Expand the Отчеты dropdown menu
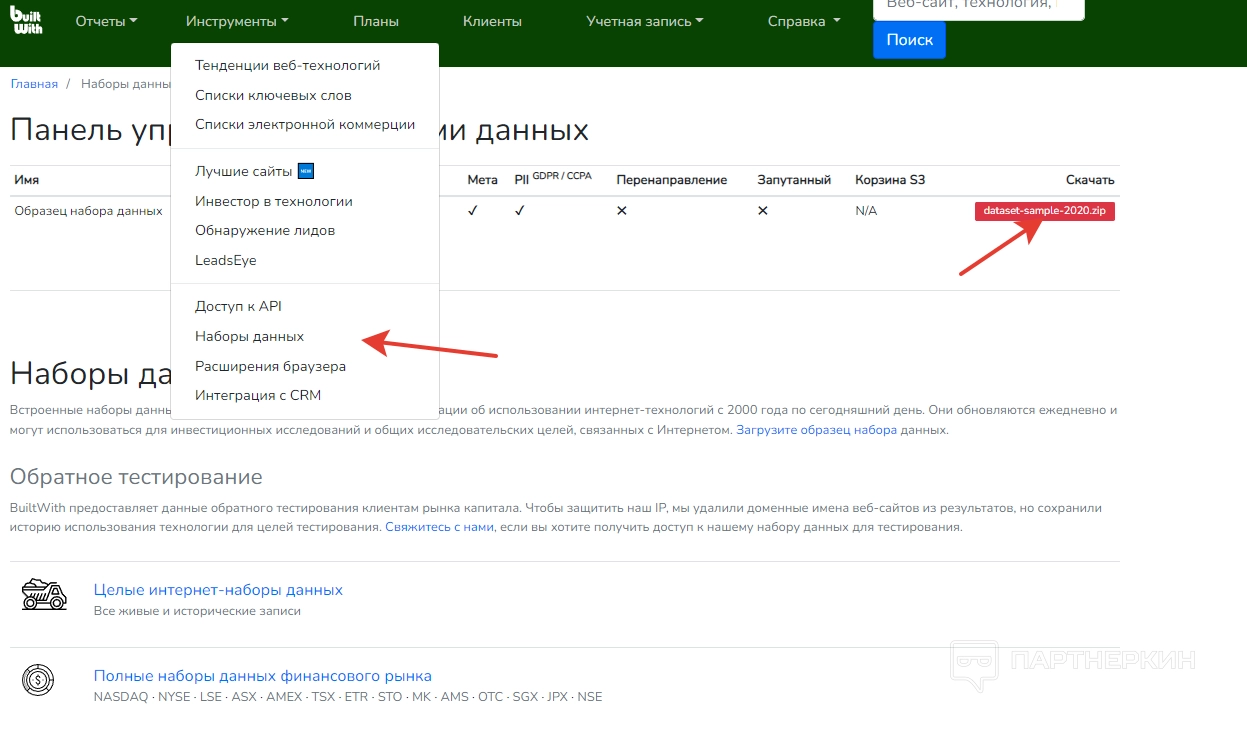1247x745 pixels. [106, 21]
